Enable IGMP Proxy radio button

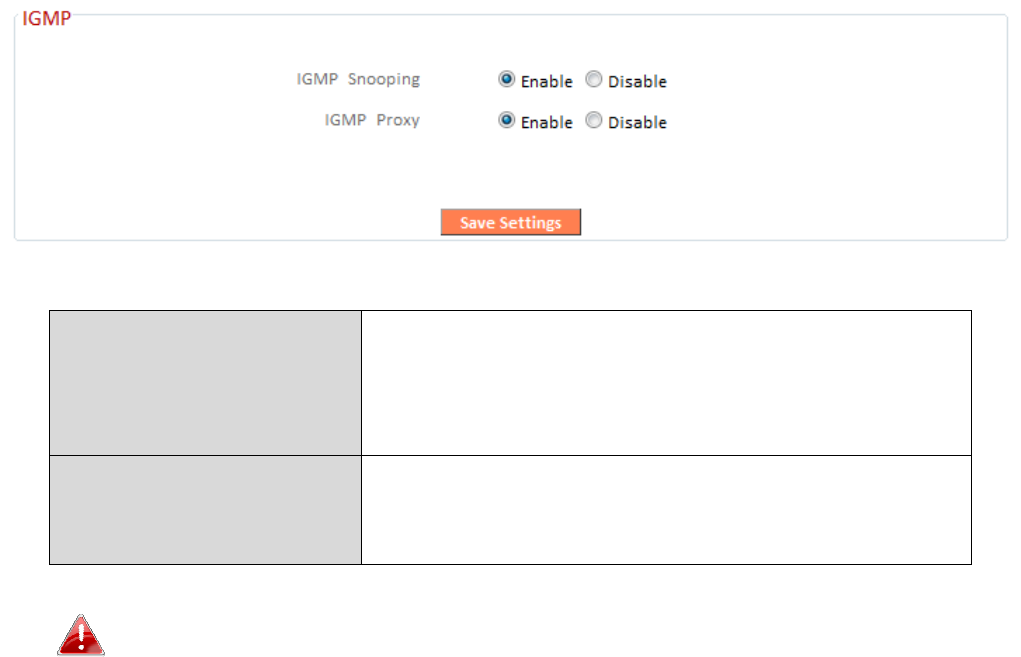[x=507, y=121]
